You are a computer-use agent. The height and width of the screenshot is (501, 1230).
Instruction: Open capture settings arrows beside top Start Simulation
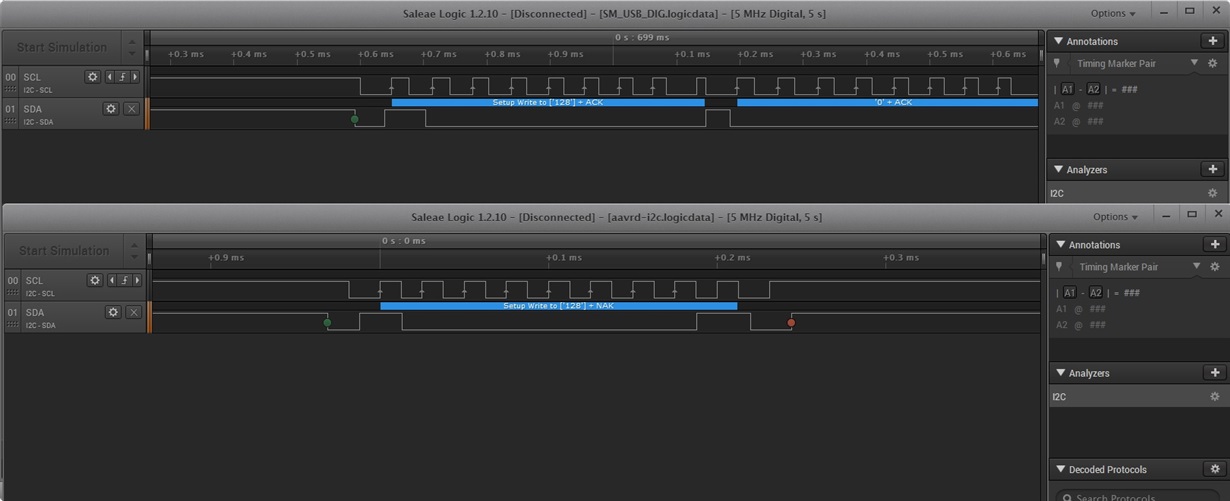(x=132, y=47)
